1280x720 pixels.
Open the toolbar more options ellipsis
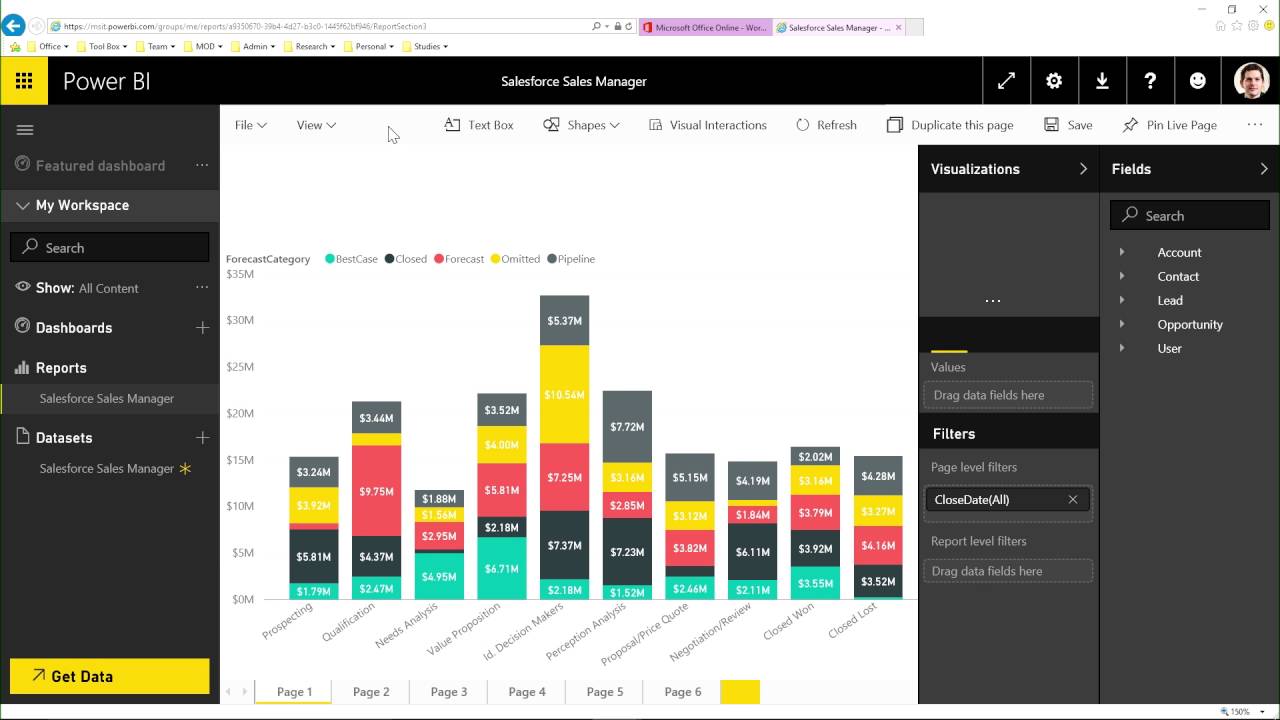click(1255, 125)
